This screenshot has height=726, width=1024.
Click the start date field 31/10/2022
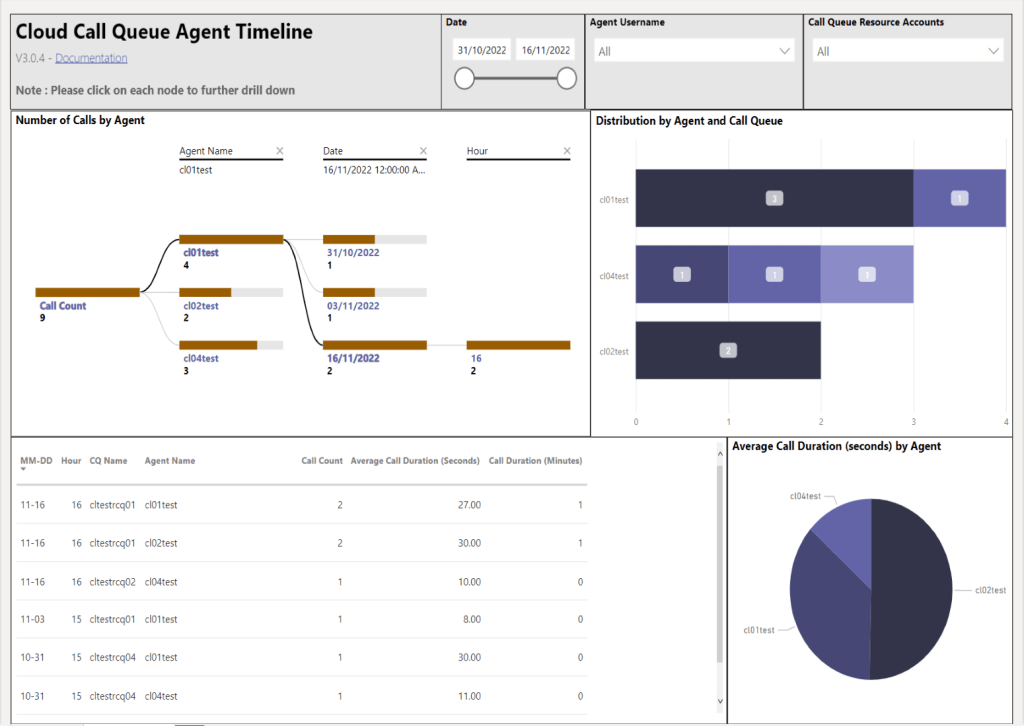483,50
